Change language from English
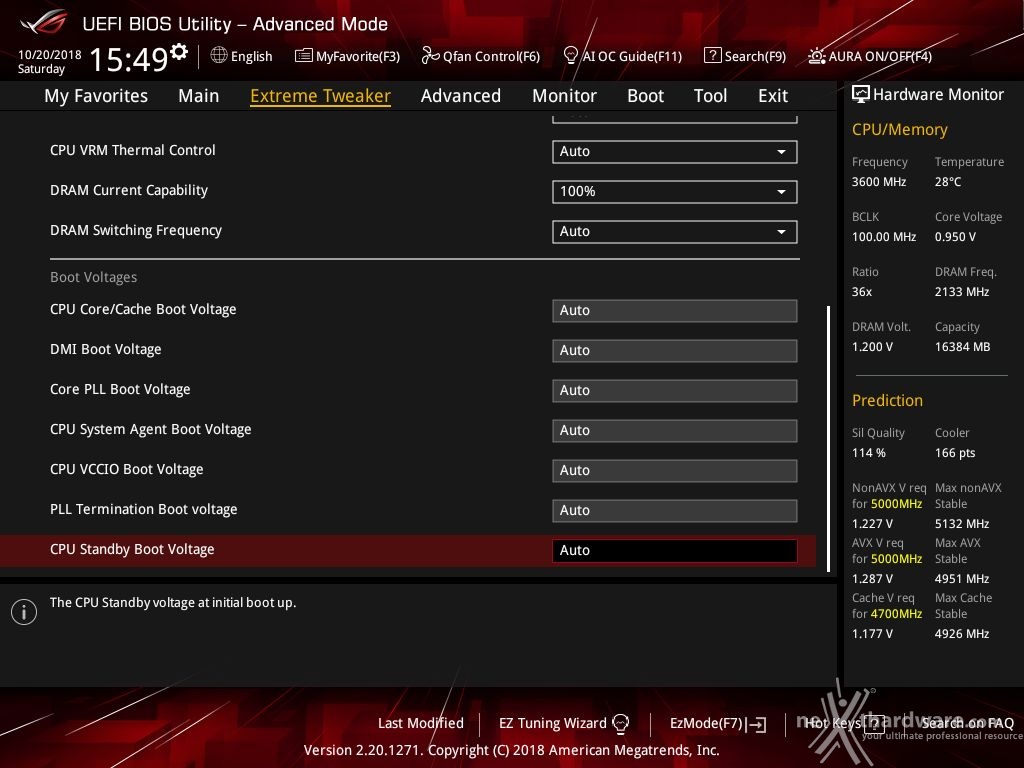Screen dimensions: 1024x768 coord(251,56)
